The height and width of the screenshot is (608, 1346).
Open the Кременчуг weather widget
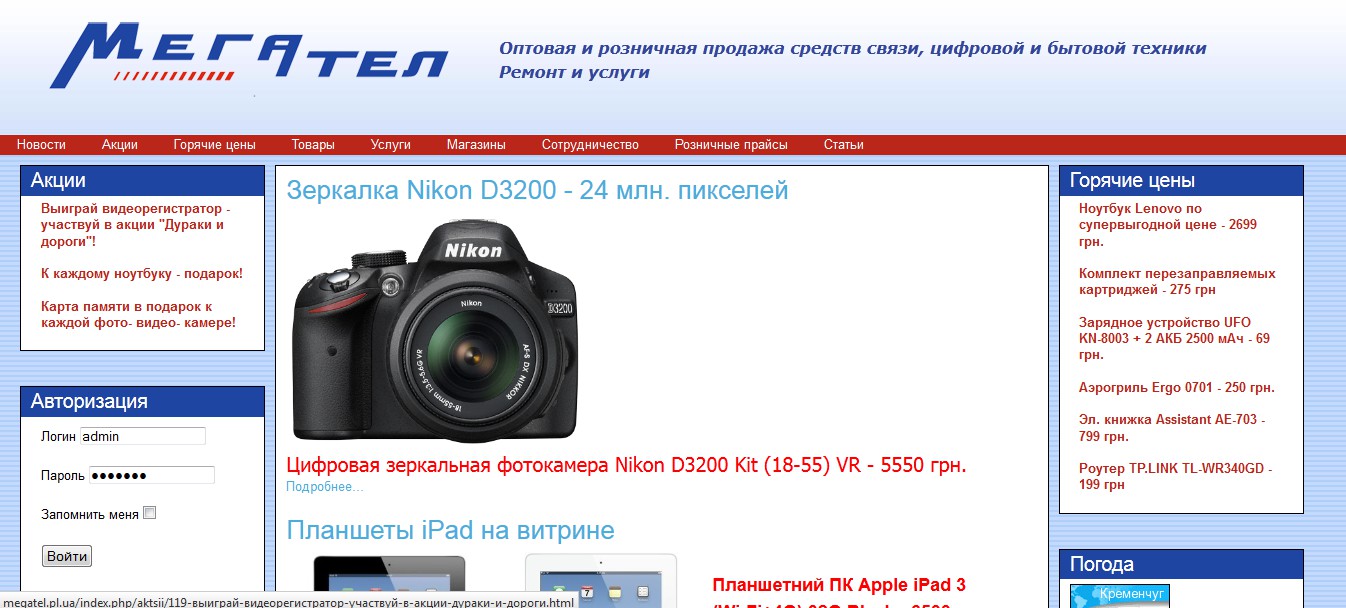click(1120, 596)
